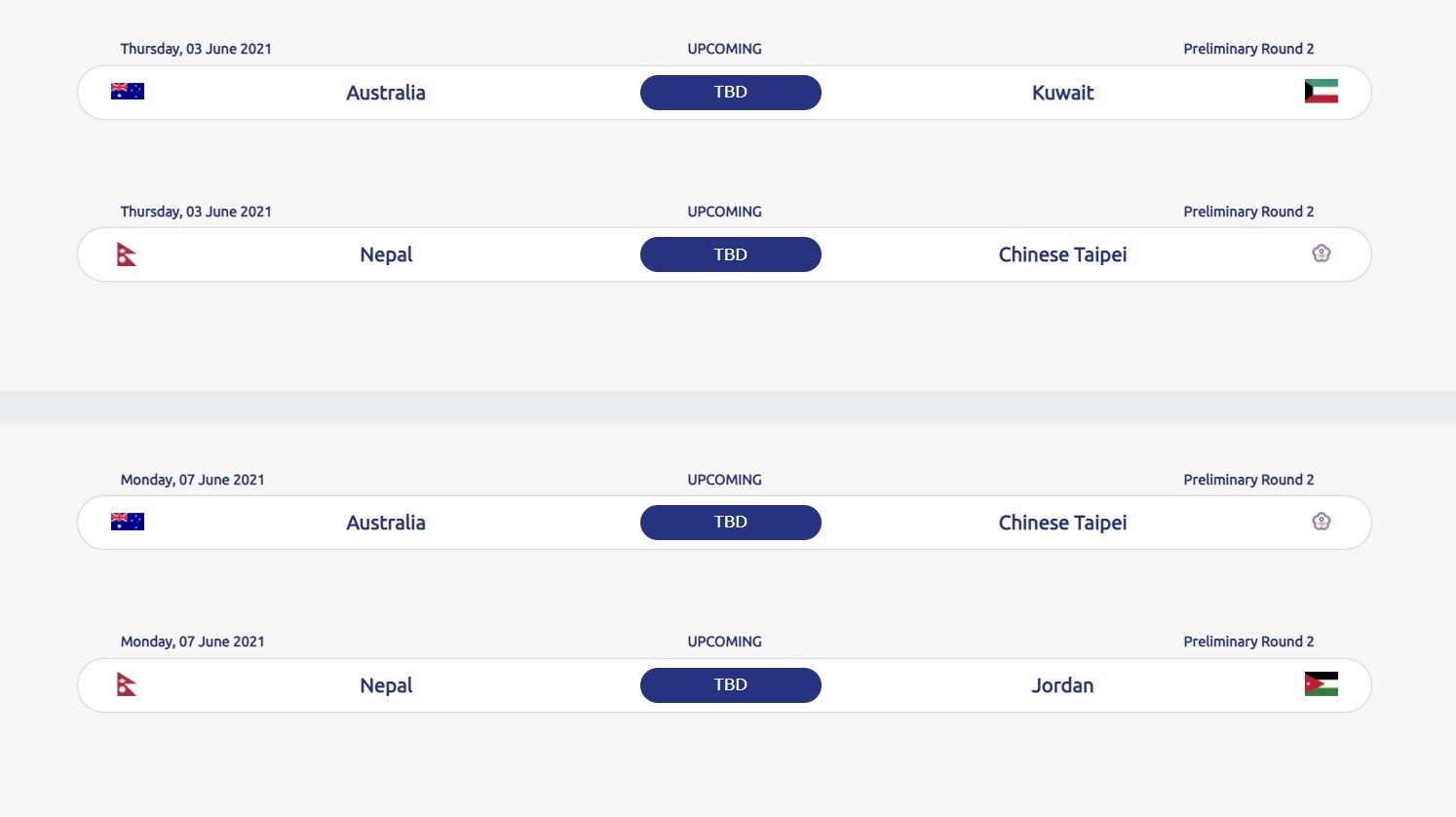
Task: Open the TBD button for Australia vs Kuwait
Action: (x=731, y=93)
